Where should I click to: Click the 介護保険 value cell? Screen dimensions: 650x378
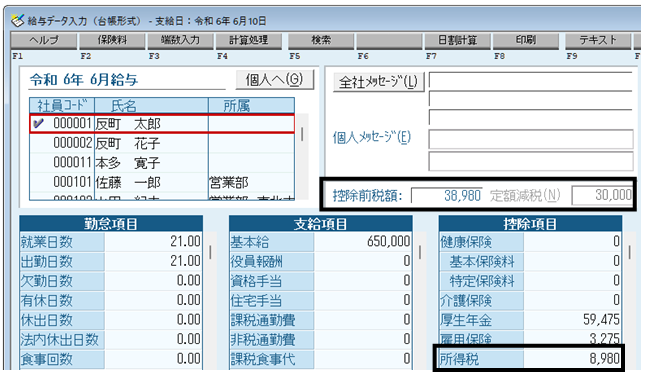[572, 300]
